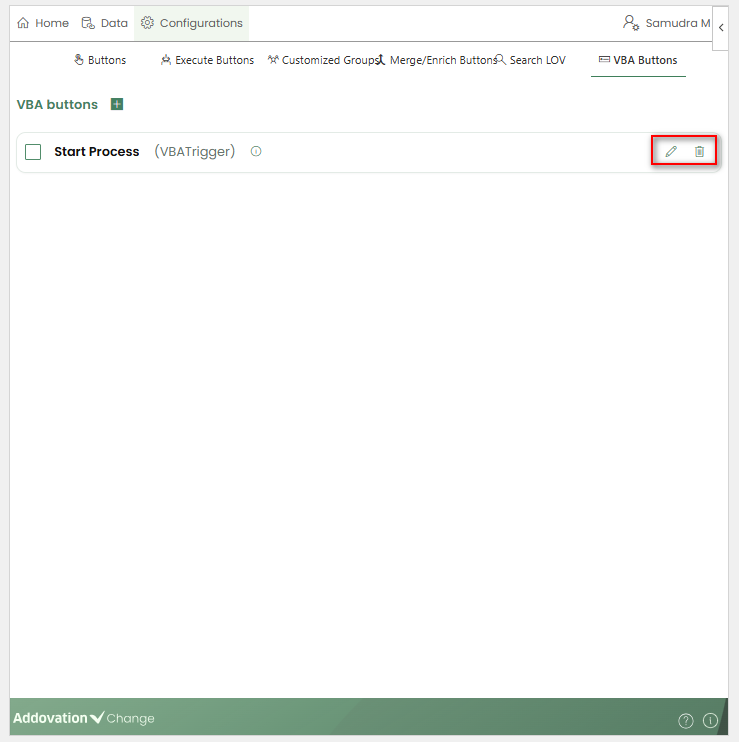Open help via the question mark icon

pyautogui.click(x=686, y=720)
